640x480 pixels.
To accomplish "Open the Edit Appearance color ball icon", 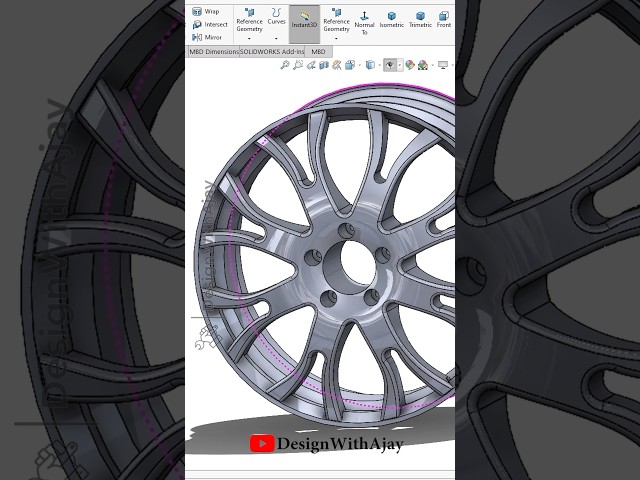I will (x=410, y=65).
